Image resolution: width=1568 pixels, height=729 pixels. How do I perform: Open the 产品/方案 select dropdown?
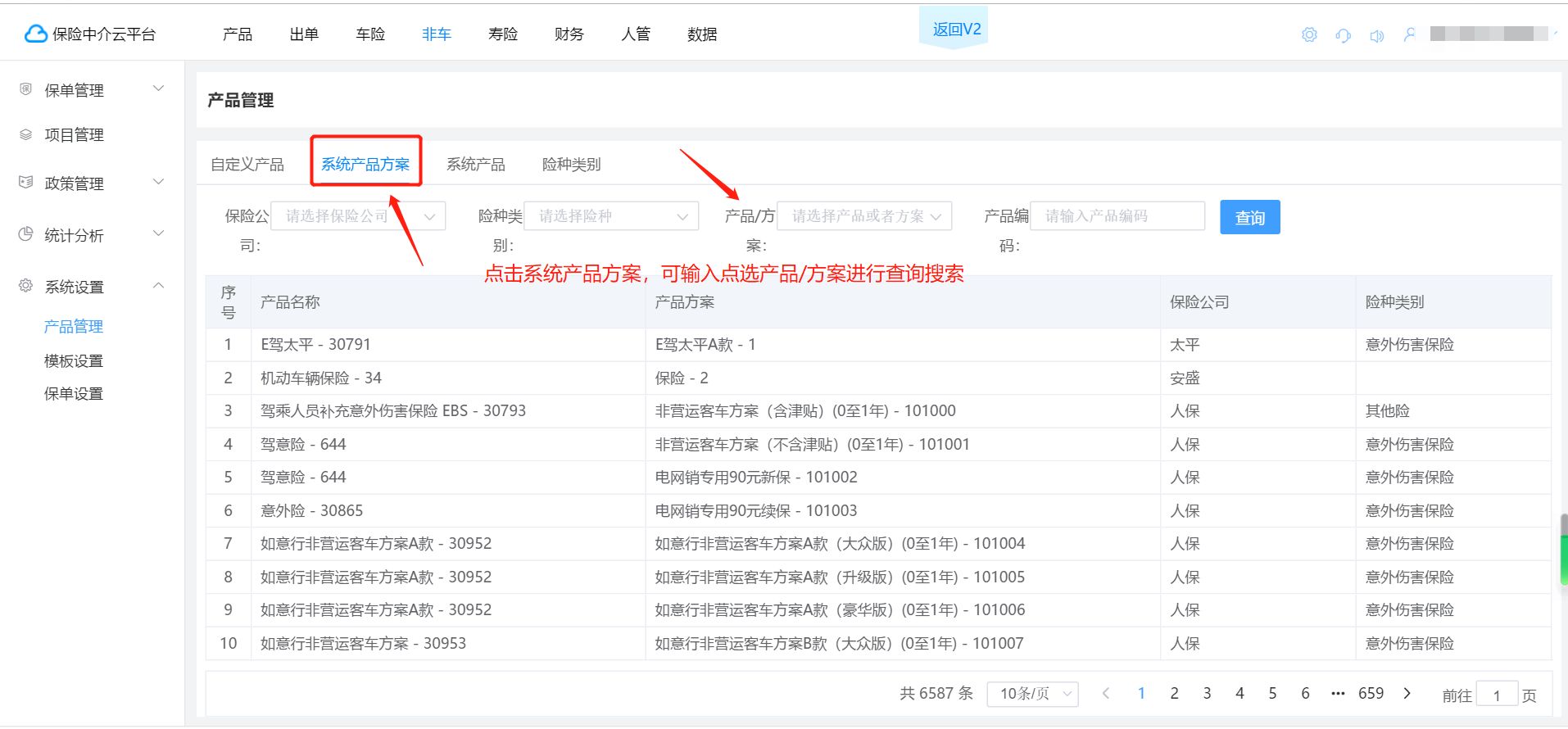tap(864, 216)
